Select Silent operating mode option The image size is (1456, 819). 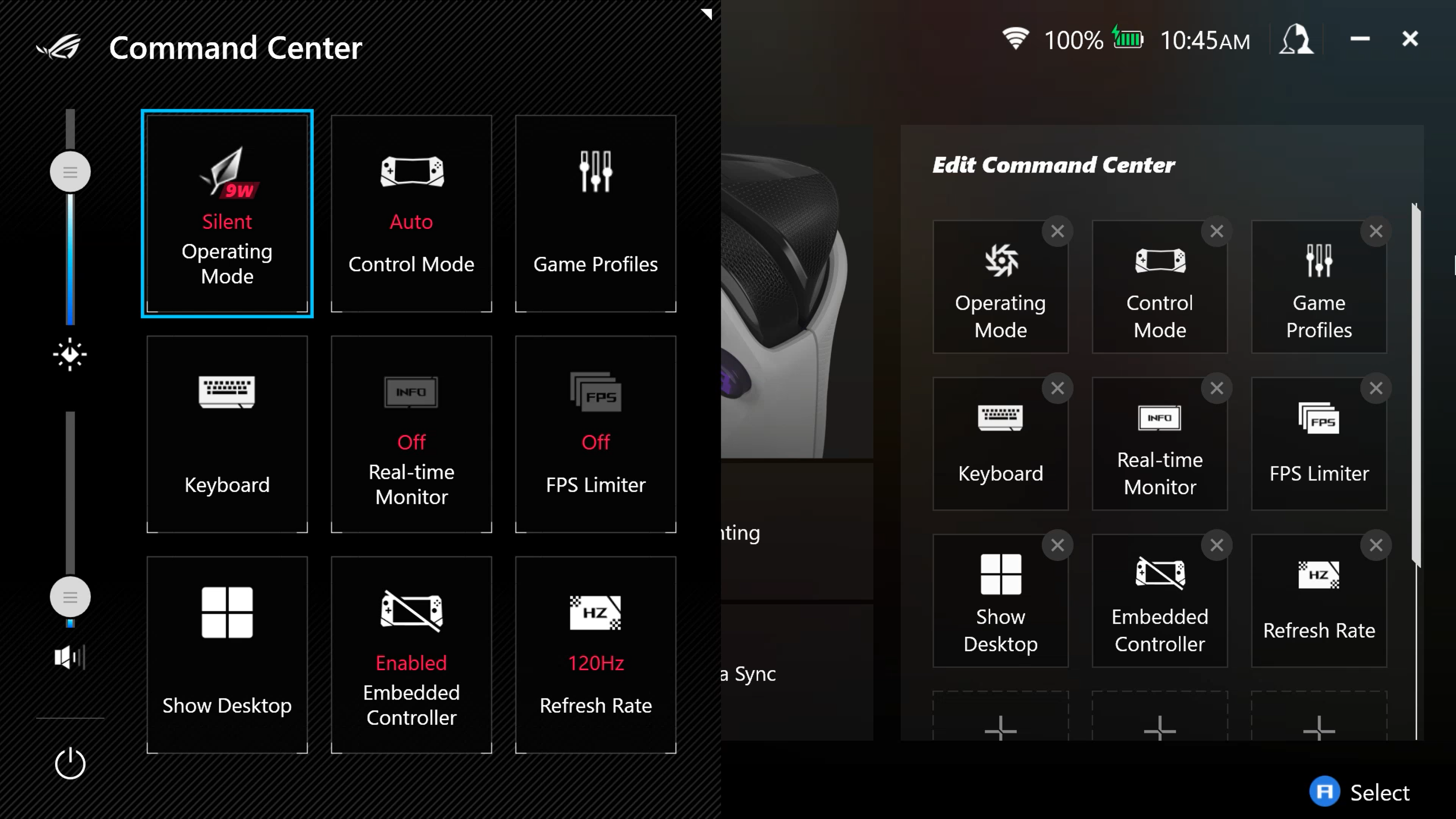pos(227,213)
